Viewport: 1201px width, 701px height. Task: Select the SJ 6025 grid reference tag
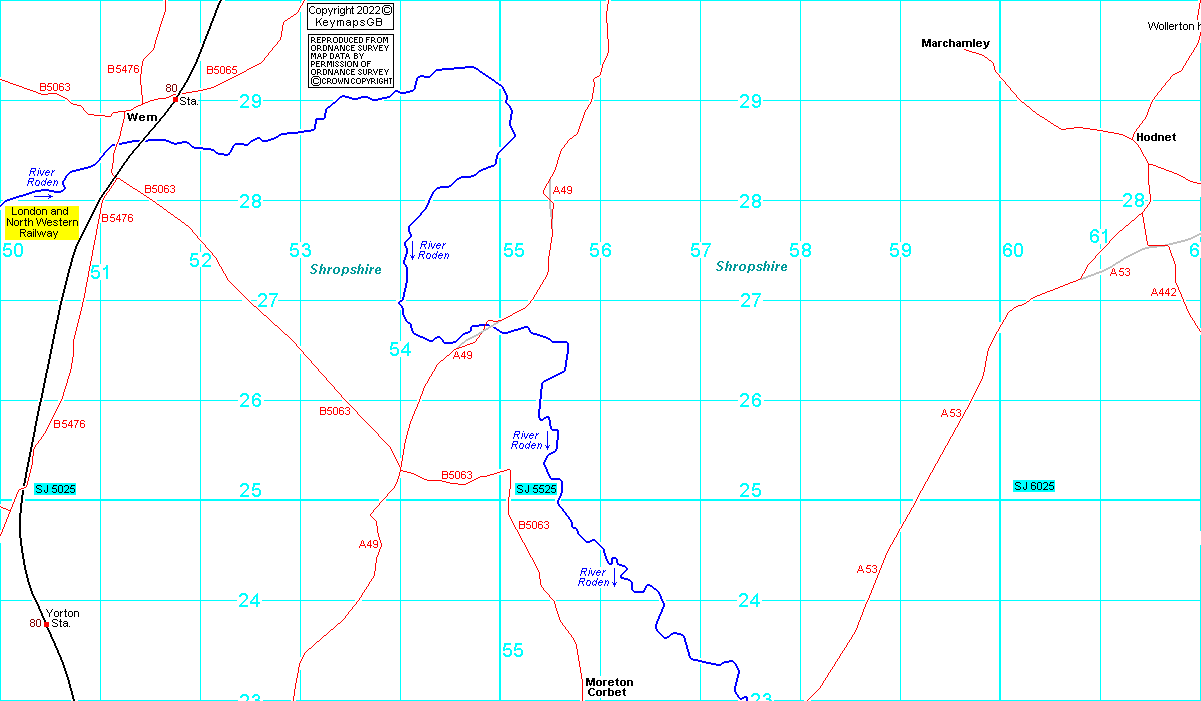(x=1034, y=486)
